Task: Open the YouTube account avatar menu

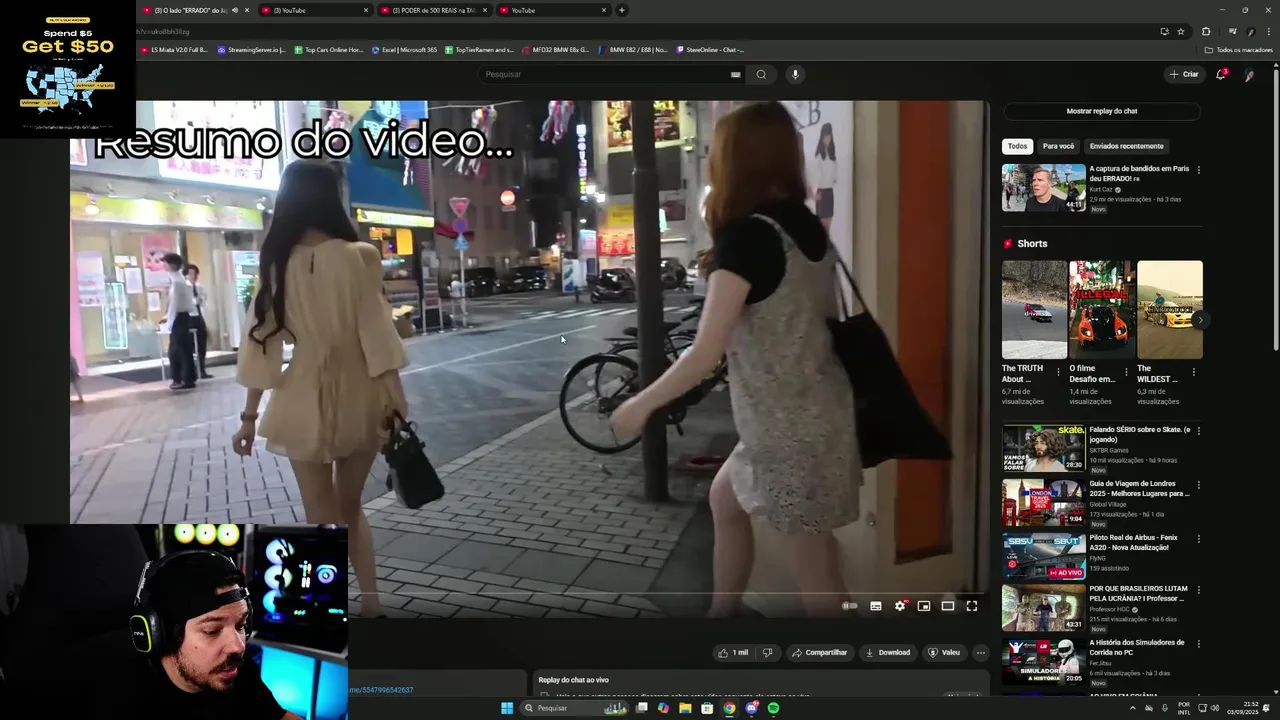Action: [1249, 74]
